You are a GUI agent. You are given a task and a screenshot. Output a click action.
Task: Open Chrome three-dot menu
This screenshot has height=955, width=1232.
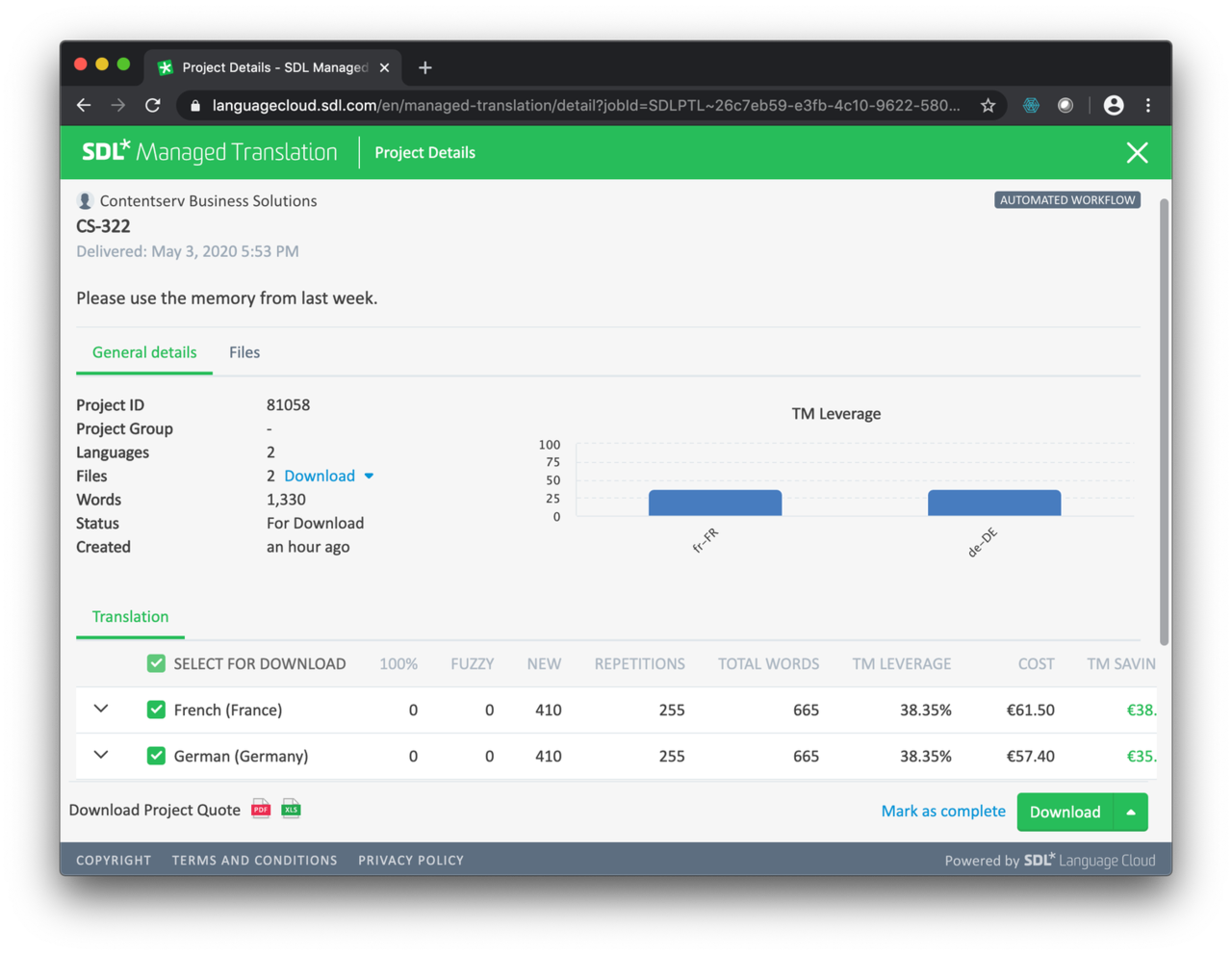tap(1148, 106)
